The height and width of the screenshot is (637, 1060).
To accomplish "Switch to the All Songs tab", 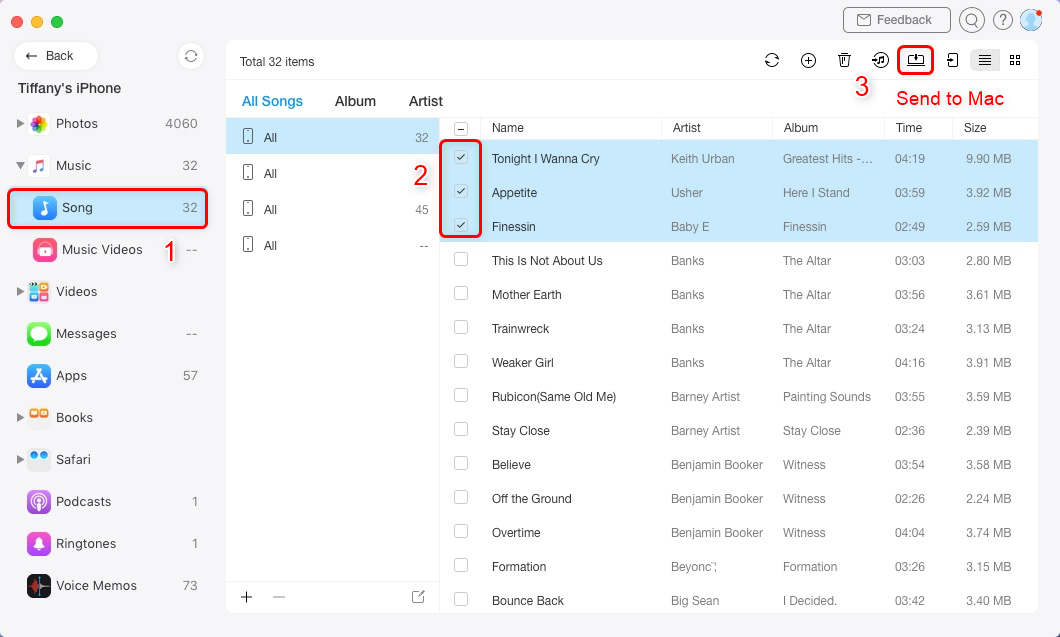I will [272, 101].
